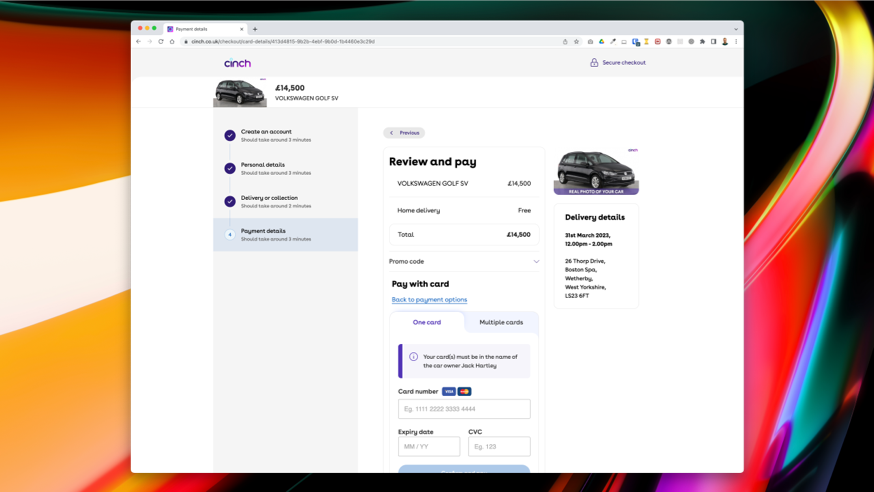The image size is (874, 492).
Task: Select the One card tab
Action: point(427,322)
